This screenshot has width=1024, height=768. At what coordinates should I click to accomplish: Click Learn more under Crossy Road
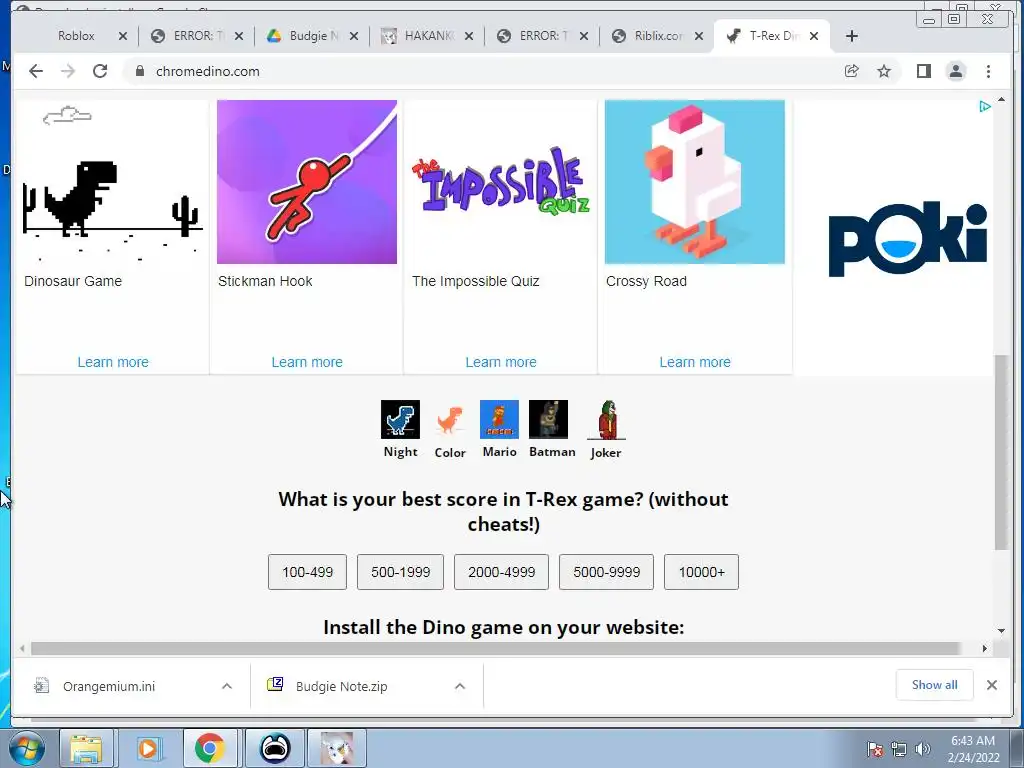pyautogui.click(x=695, y=362)
